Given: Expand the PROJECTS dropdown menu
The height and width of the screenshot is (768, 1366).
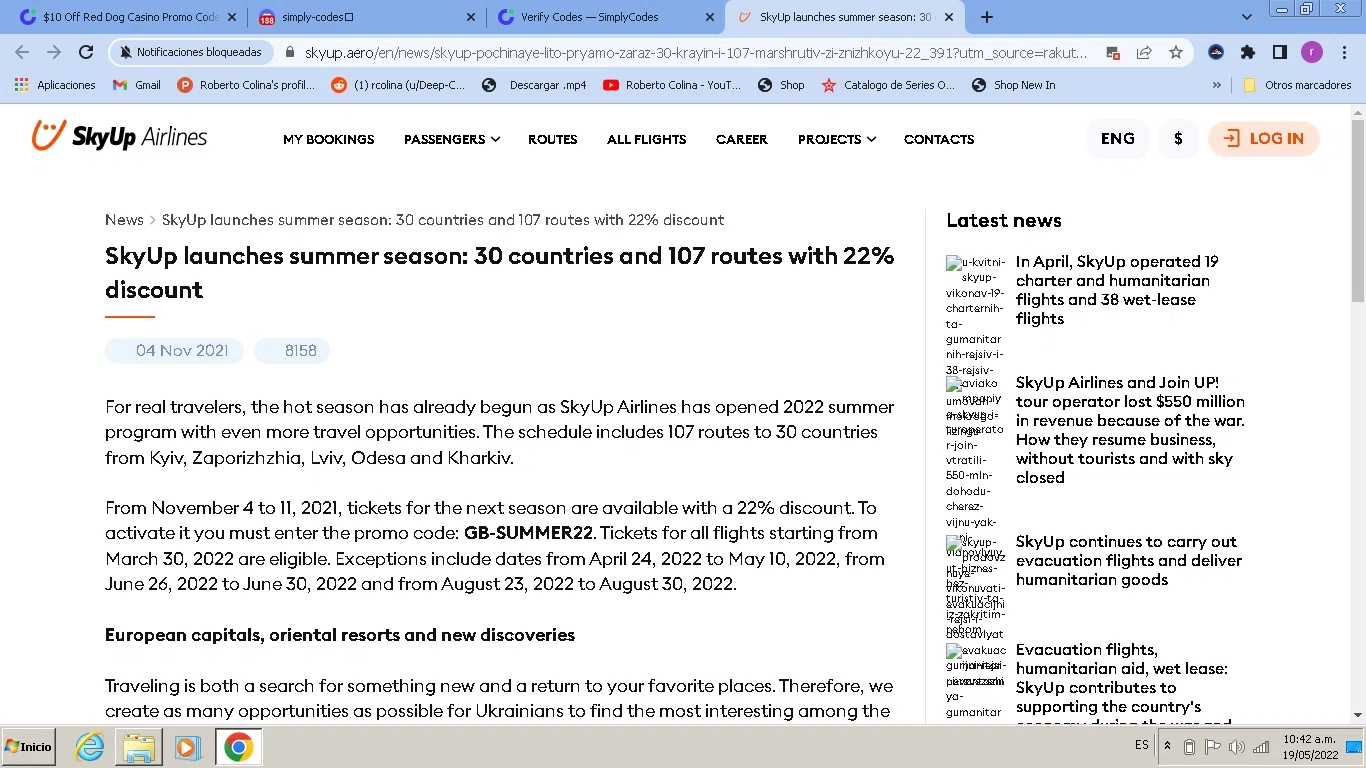Looking at the screenshot, I should [x=836, y=139].
